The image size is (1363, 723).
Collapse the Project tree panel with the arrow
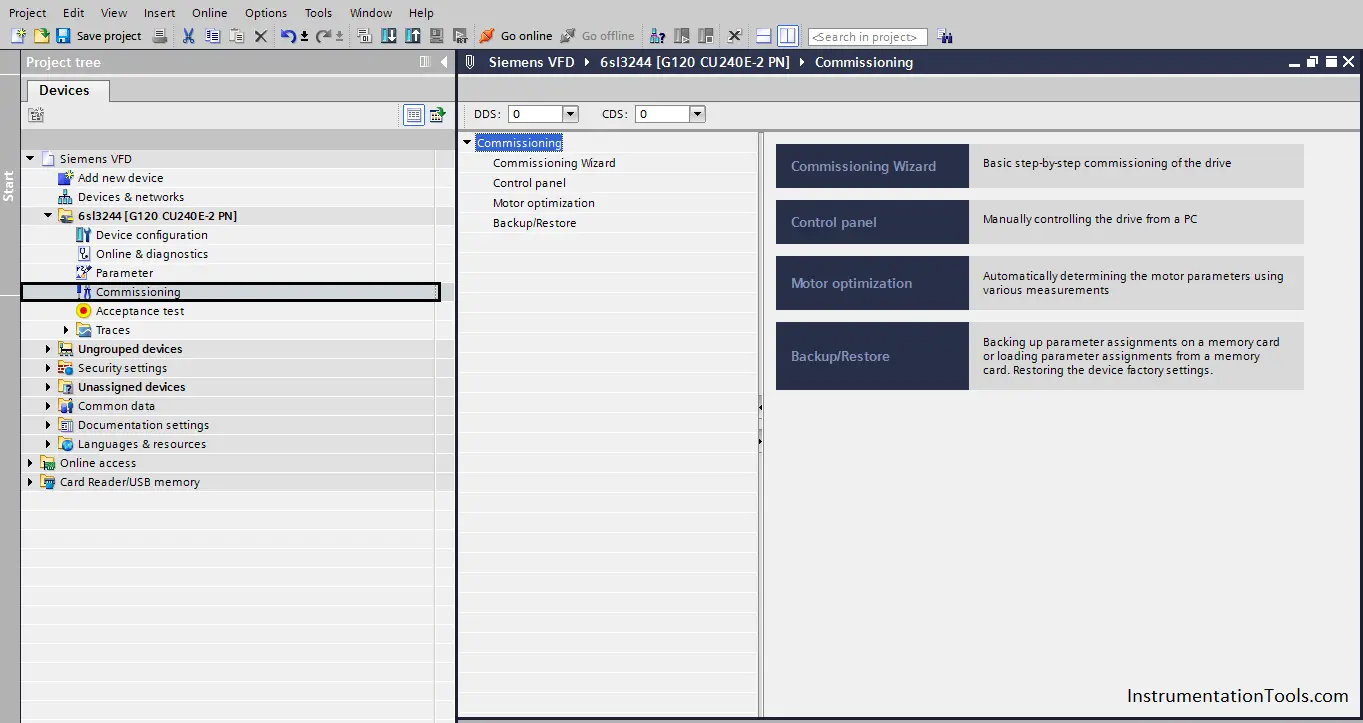444,62
